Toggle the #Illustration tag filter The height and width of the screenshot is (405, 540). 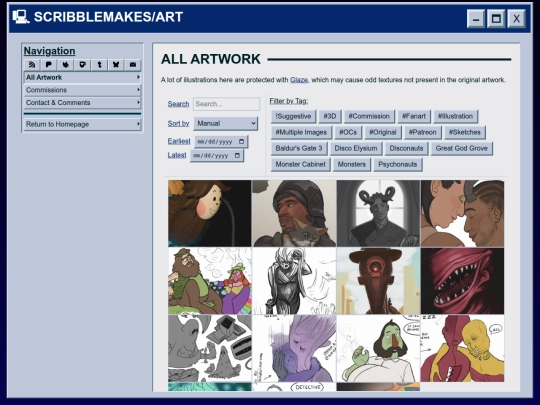[455, 116]
